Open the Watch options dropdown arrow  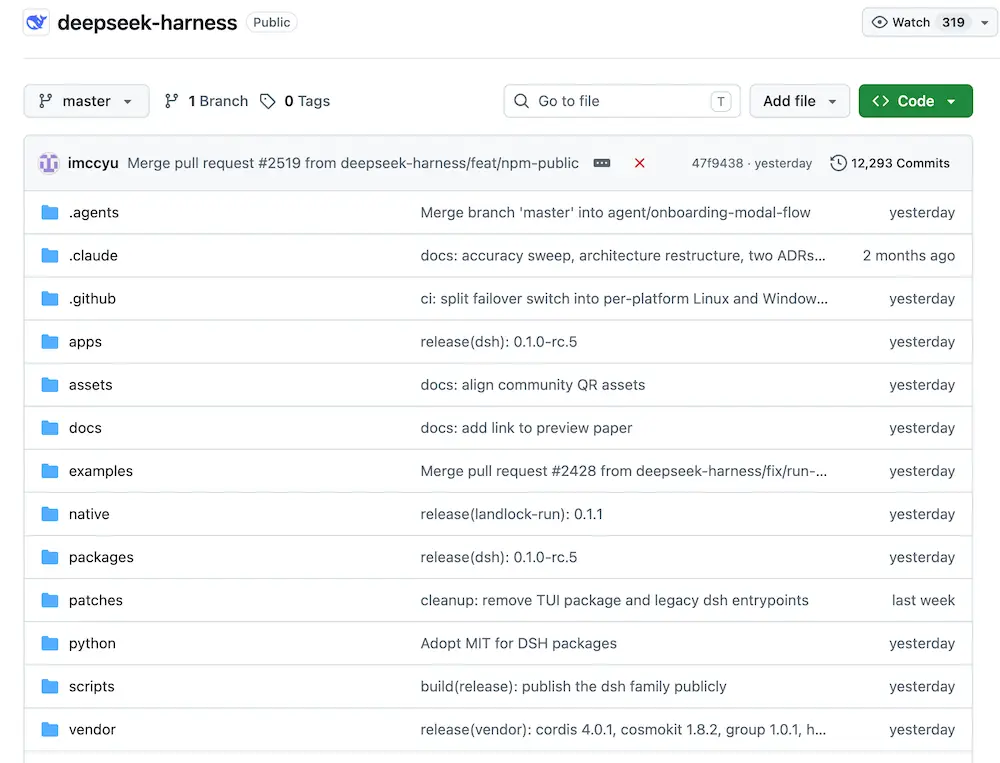pyautogui.click(x=985, y=23)
